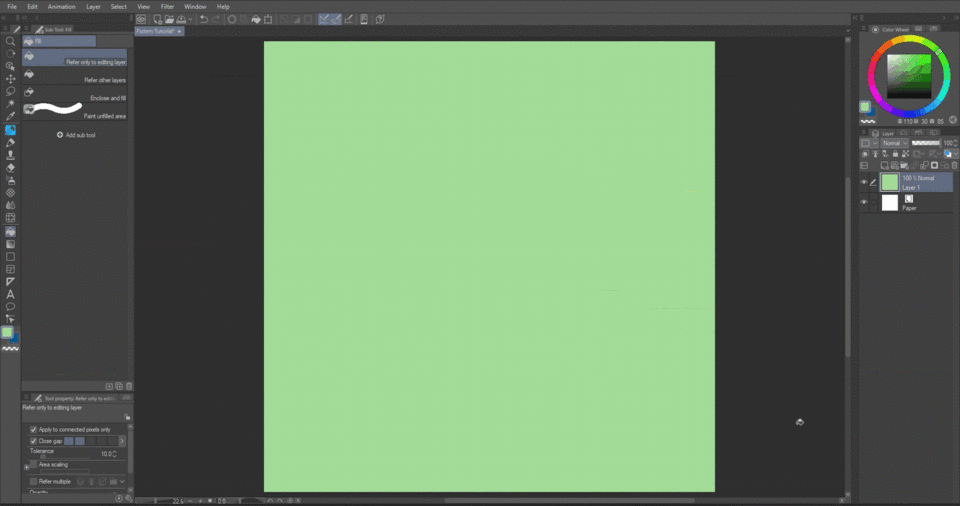Screen dimensions: 960x506
Task: Select the Fill sub tool group tab
Action: 59,41
